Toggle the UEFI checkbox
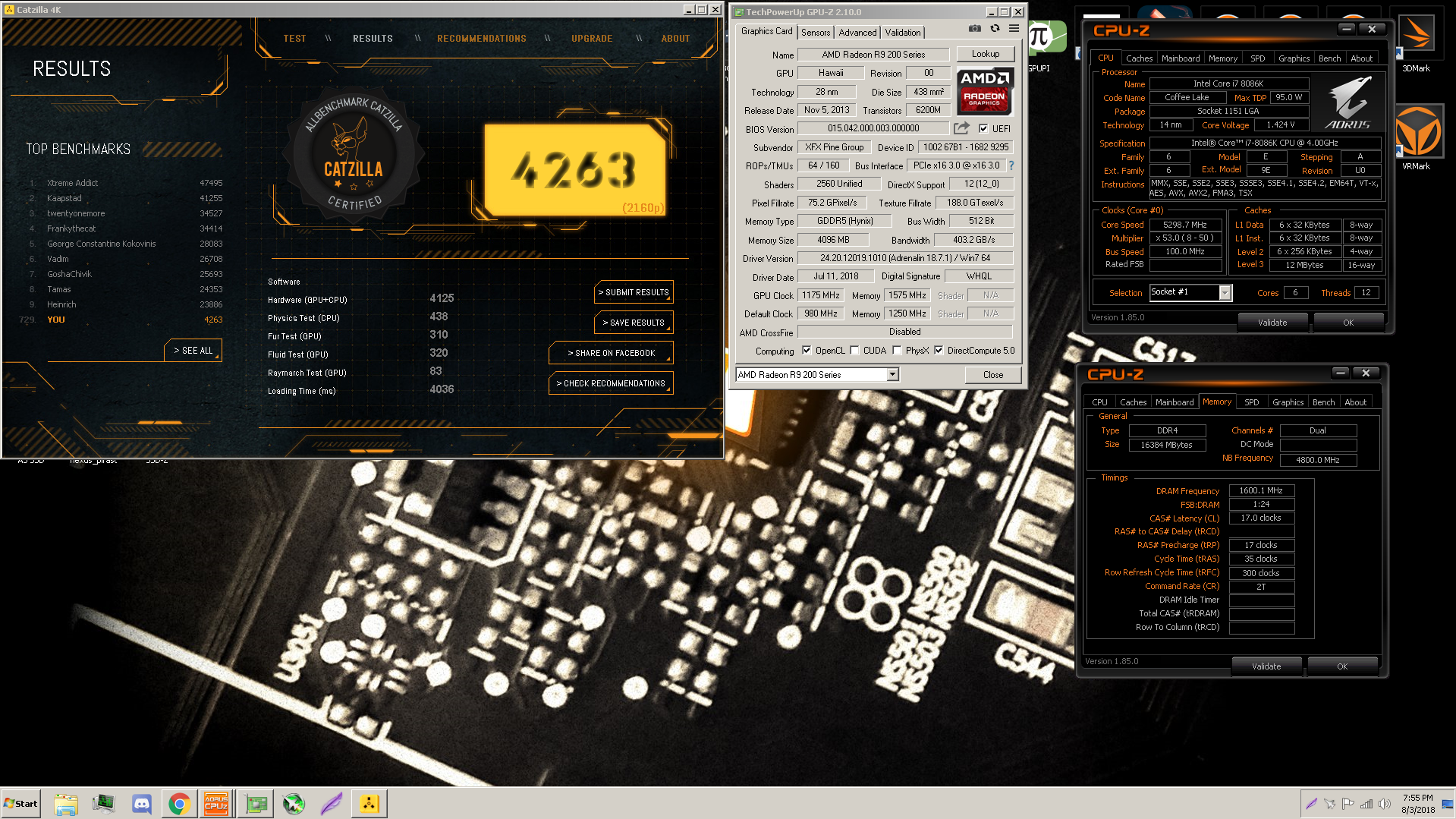Viewport: 1456px width, 819px height. pyautogui.click(x=983, y=128)
